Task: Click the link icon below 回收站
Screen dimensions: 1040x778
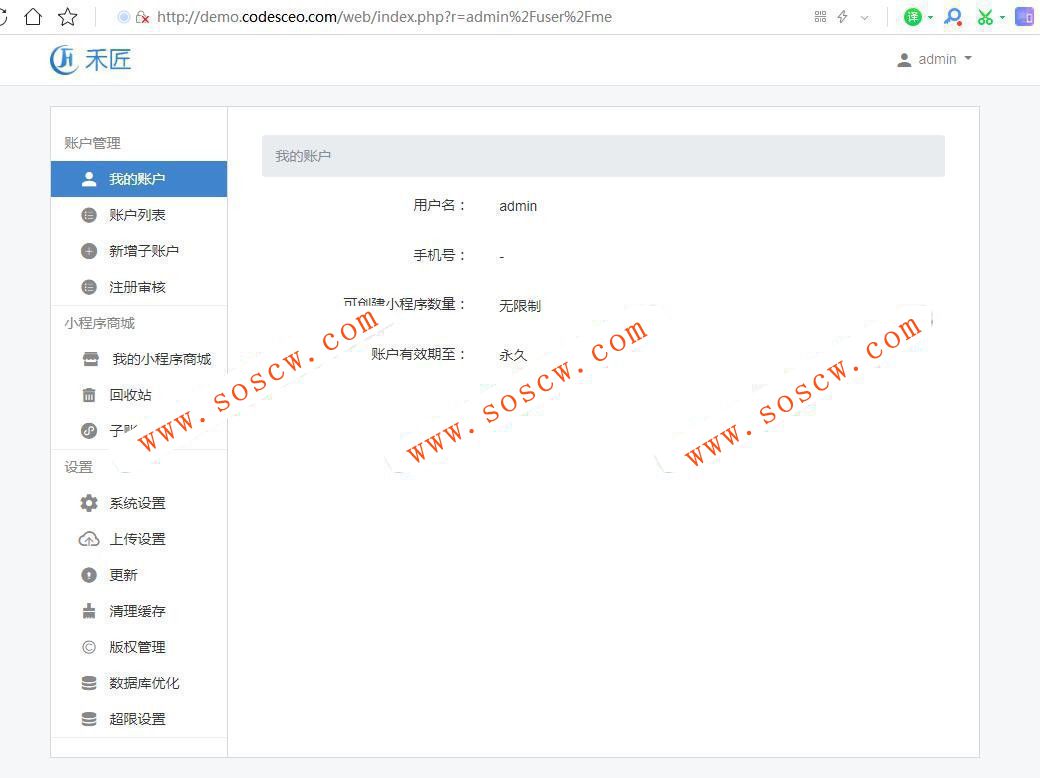Action: tap(89, 430)
